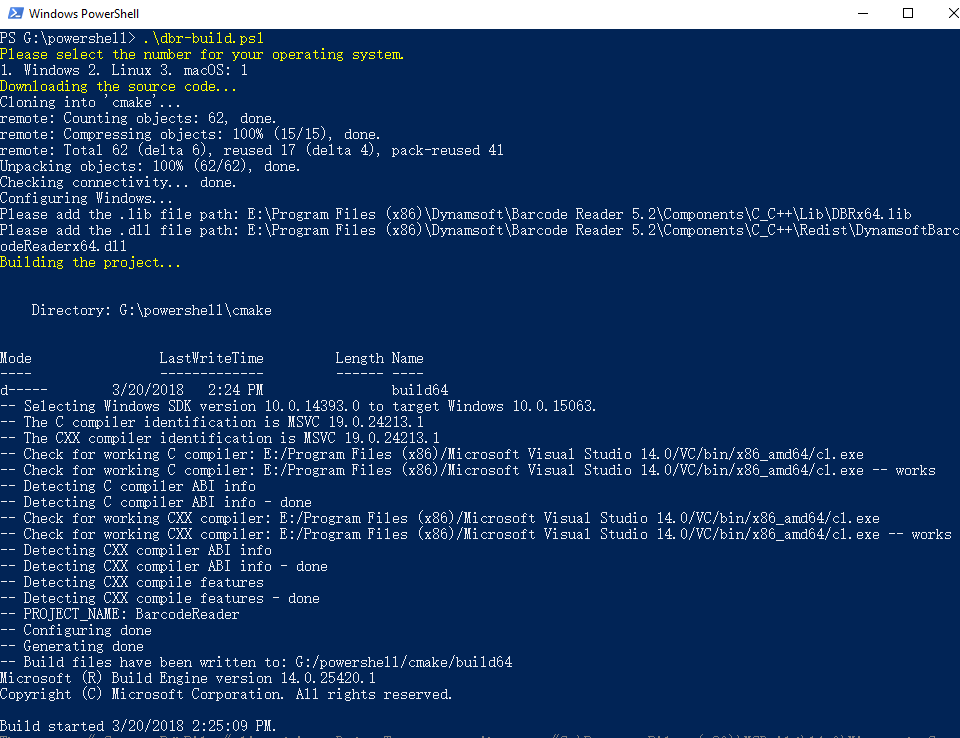Click the "Build started 3/20/2018" line
The image size is (960, 738).
[x=139, y=726]
